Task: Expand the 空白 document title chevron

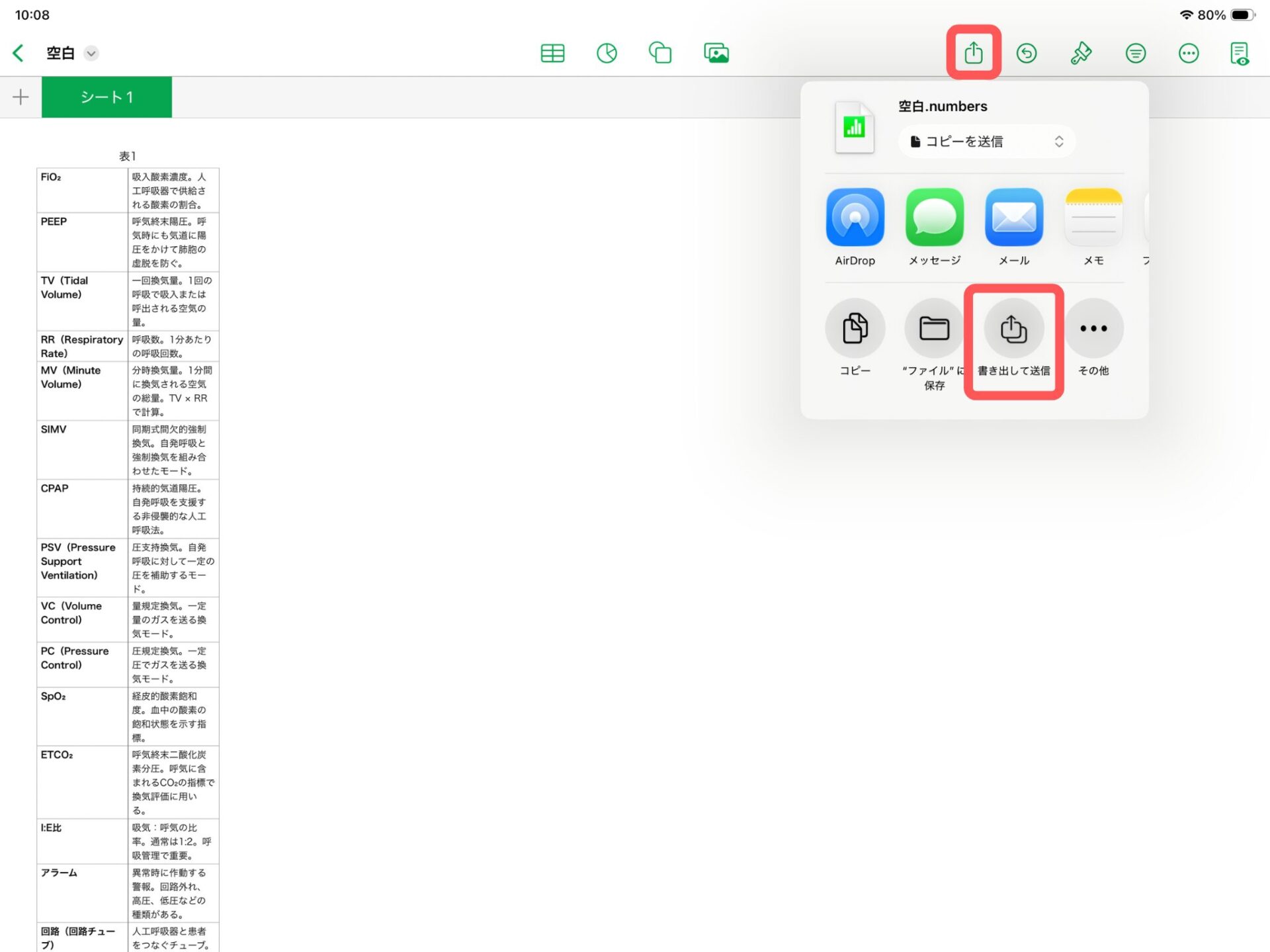Action: (91, 53)
